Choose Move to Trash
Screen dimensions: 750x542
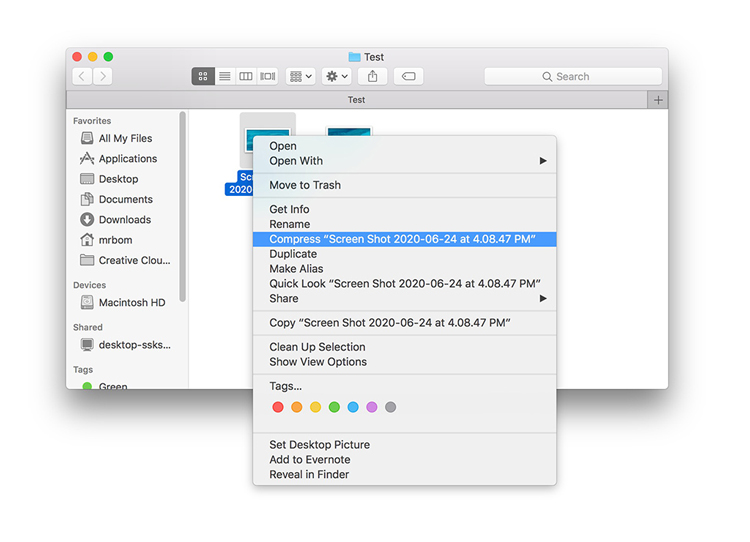point(404,185)
